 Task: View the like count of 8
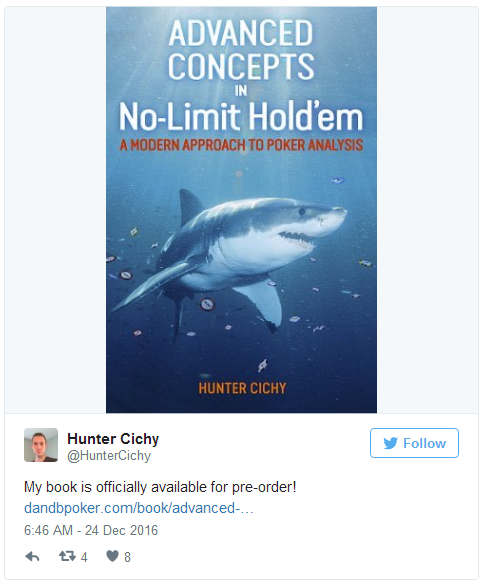(x=127, y=557)
